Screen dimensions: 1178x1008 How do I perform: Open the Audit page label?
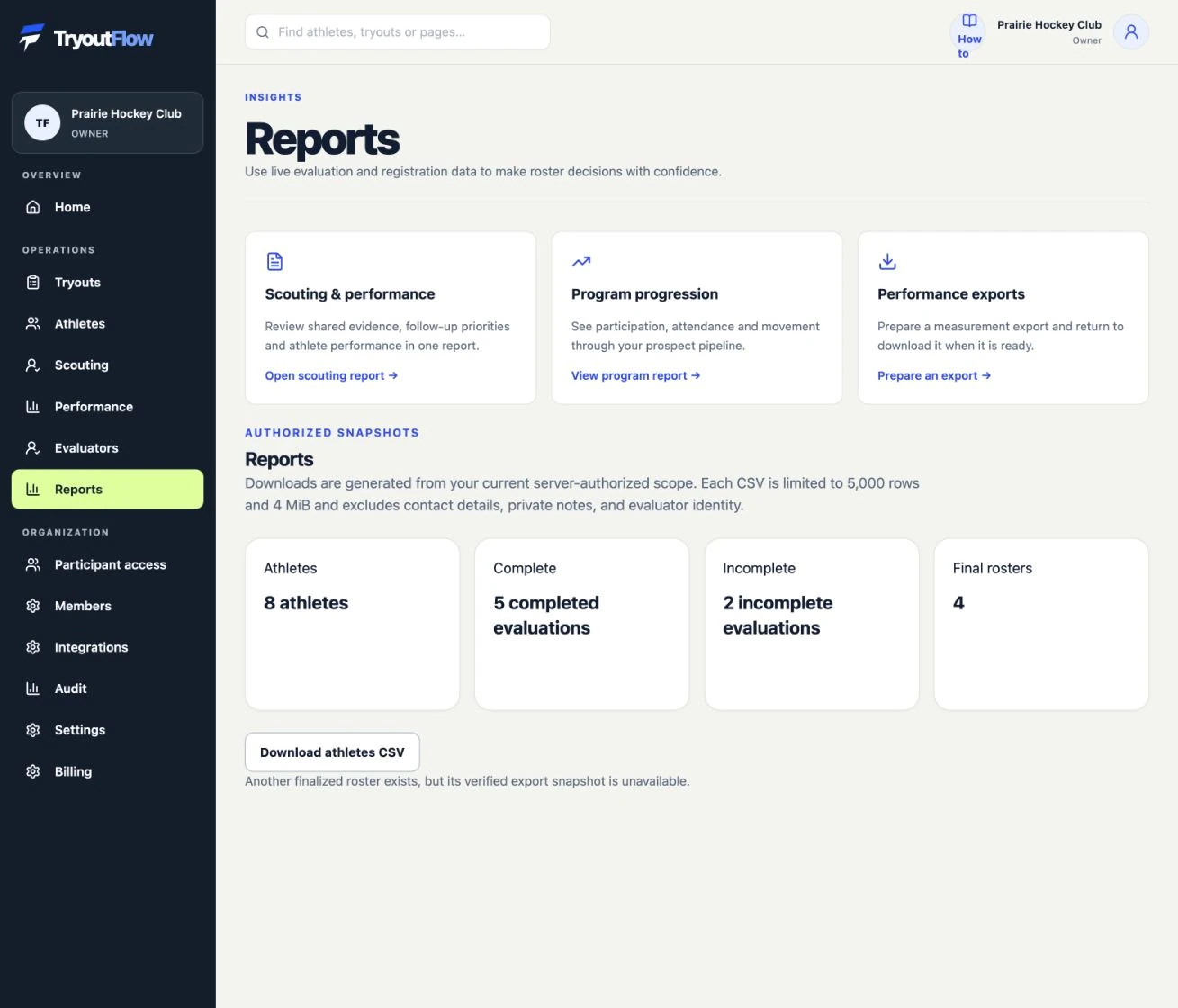(x=70, y=689)
